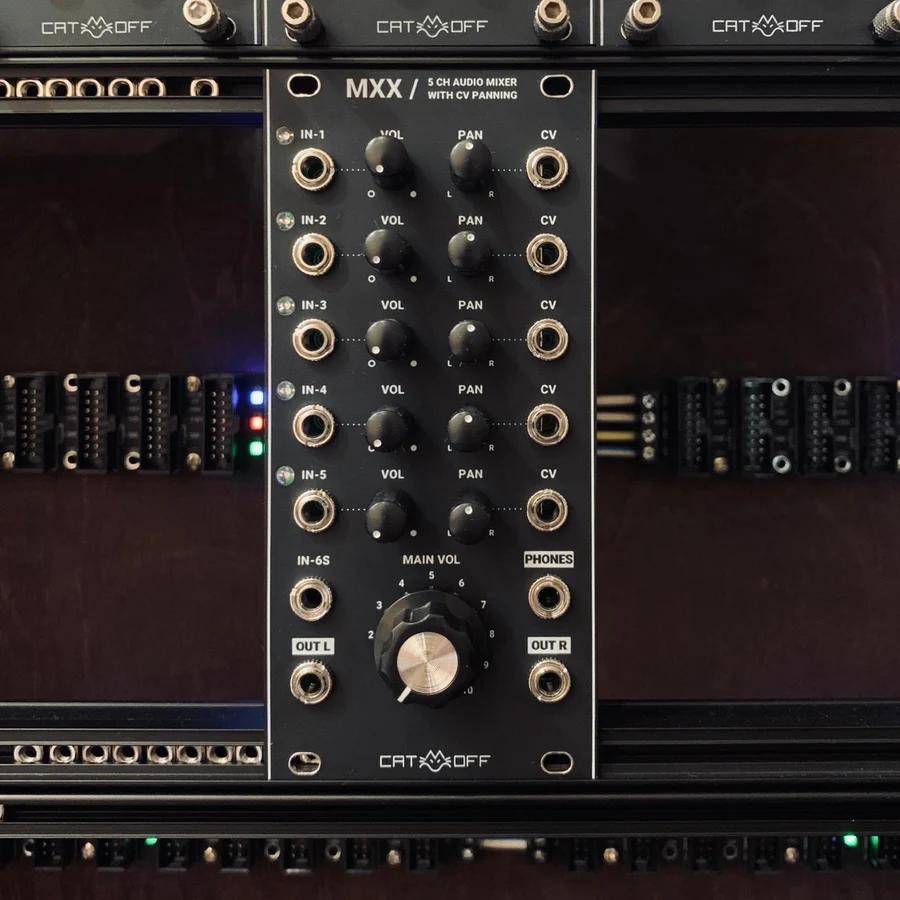Click the OUT R output jack
900x900 pixels.
[549, 681]
